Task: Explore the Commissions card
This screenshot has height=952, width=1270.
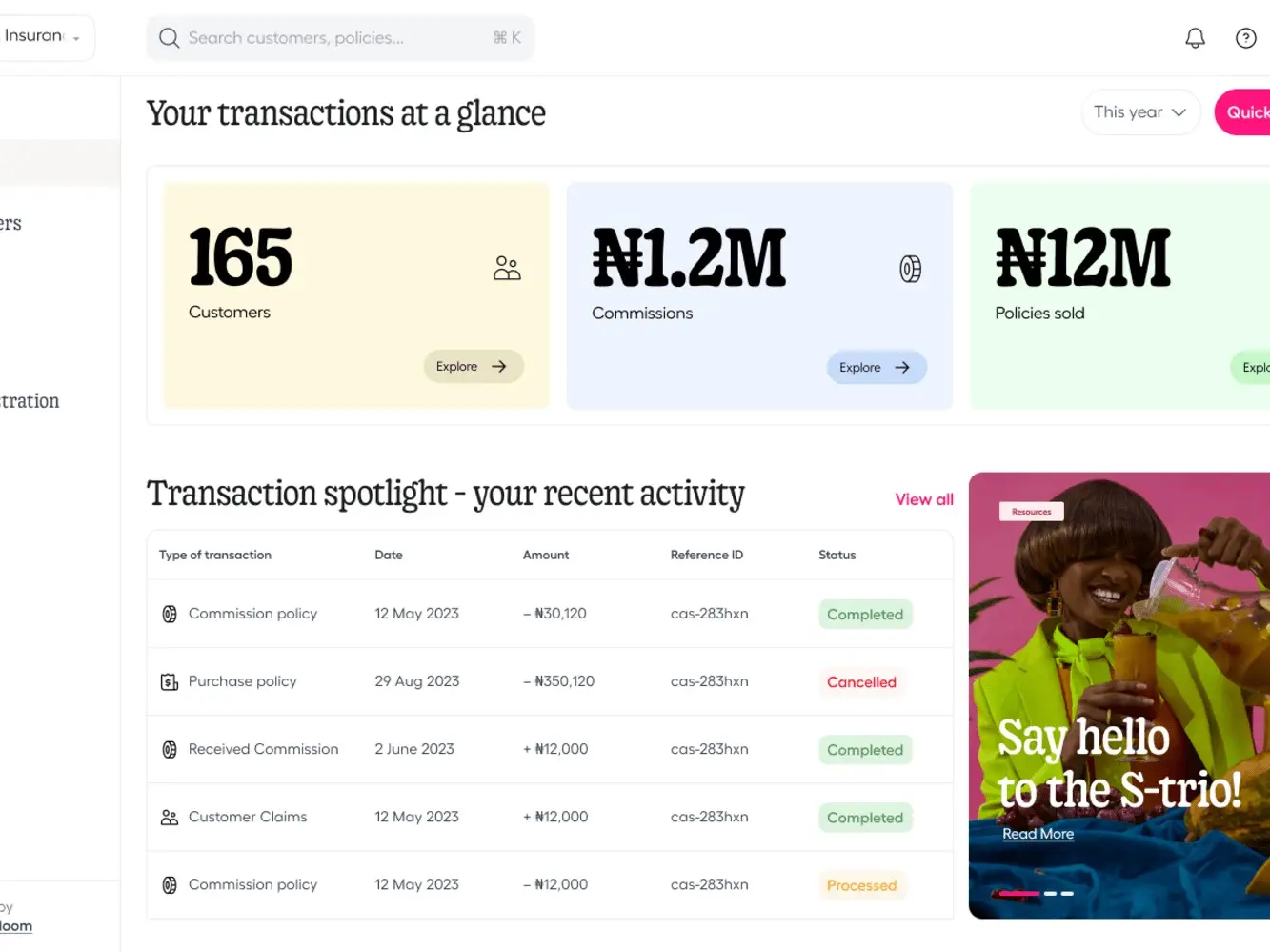Action: coord(876,368)
